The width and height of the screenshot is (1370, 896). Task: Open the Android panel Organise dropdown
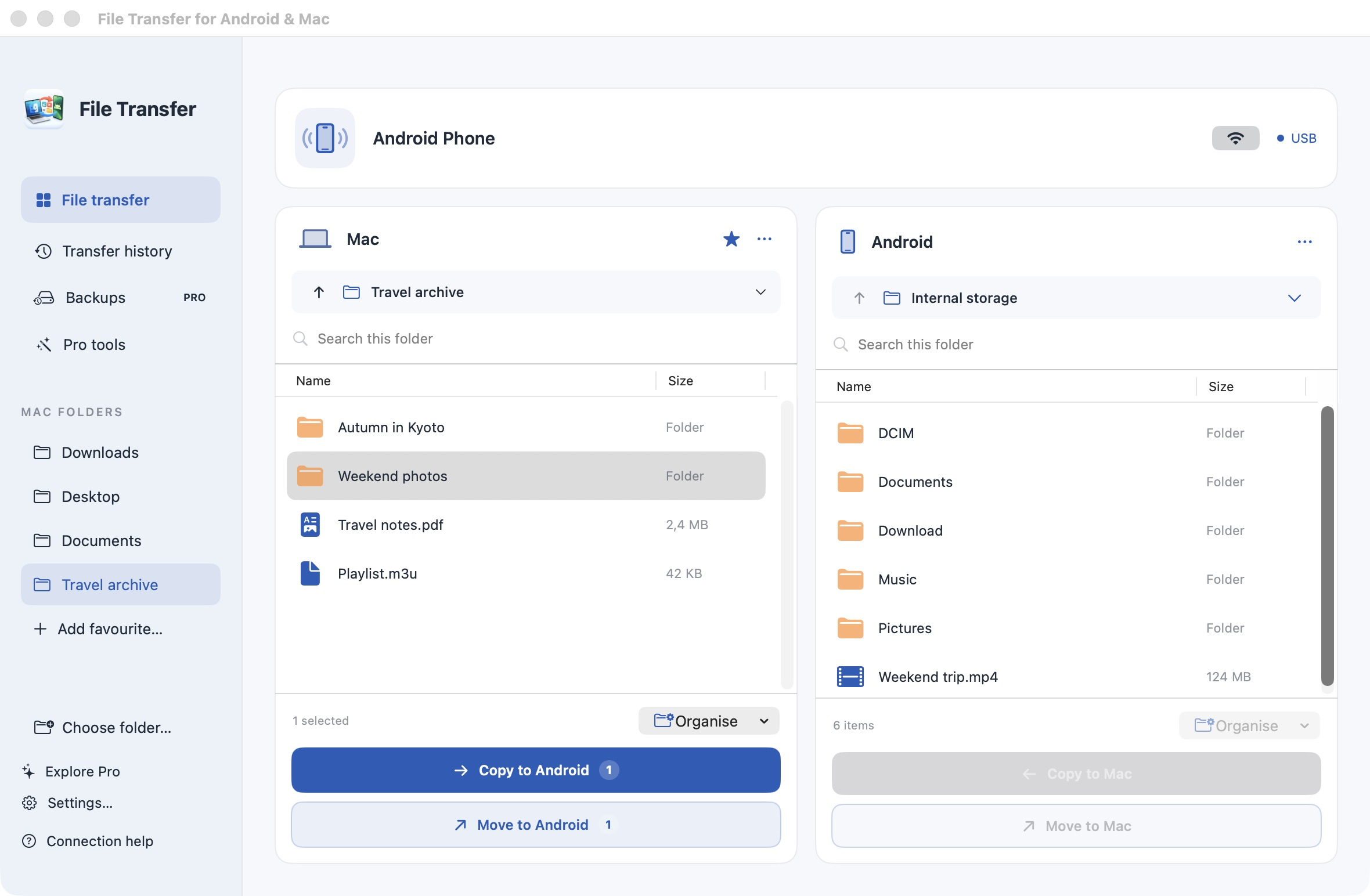[x=1249, y=725]
